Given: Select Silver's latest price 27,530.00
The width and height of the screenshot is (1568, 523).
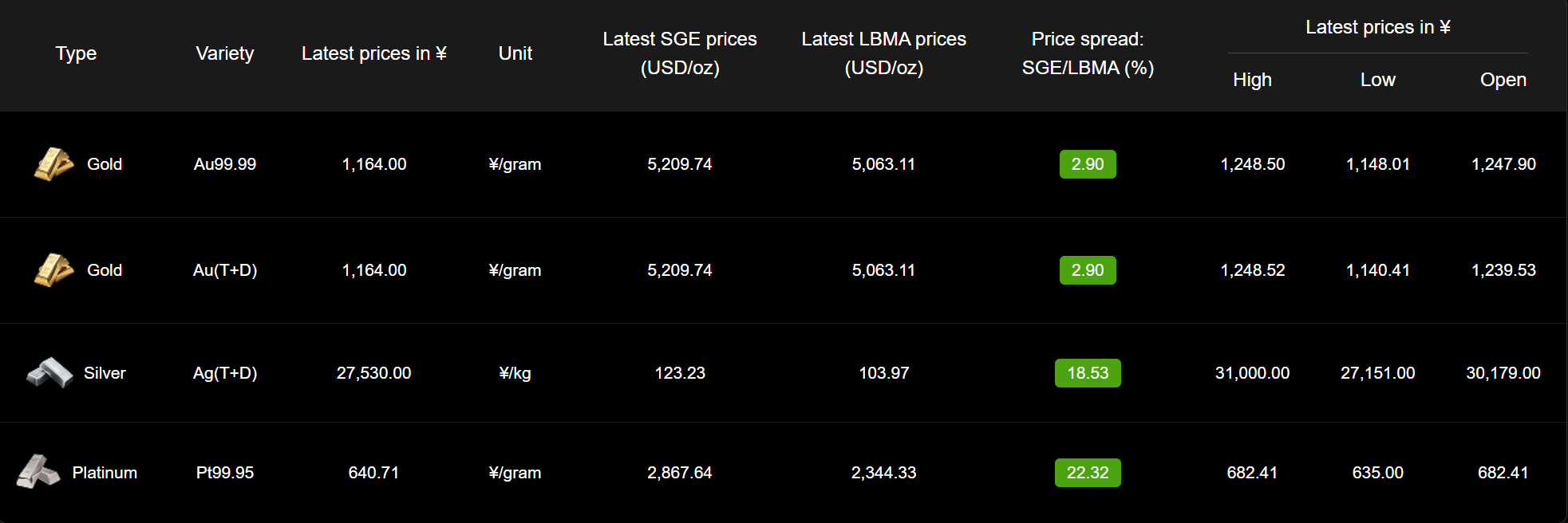Looking at the screenshot, I should pyautogui.click(x=373, y=373).
